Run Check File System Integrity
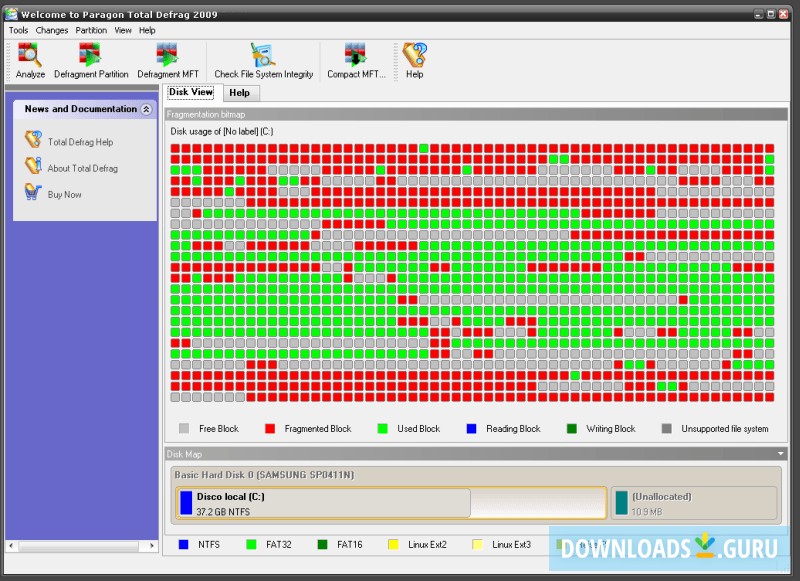Image resolution: width=800 pixels, height=581 pixels. coord(263,61)
